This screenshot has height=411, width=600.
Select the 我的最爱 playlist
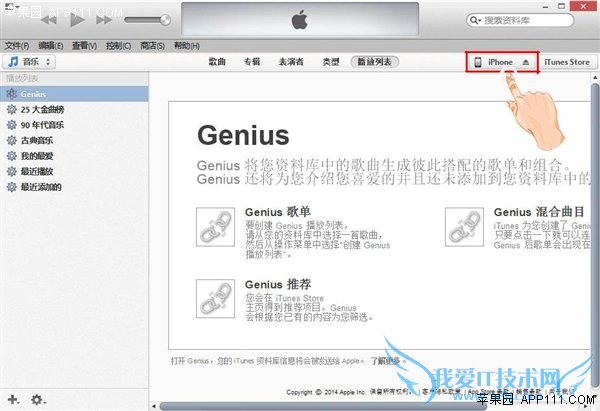[x=74, y=156]
